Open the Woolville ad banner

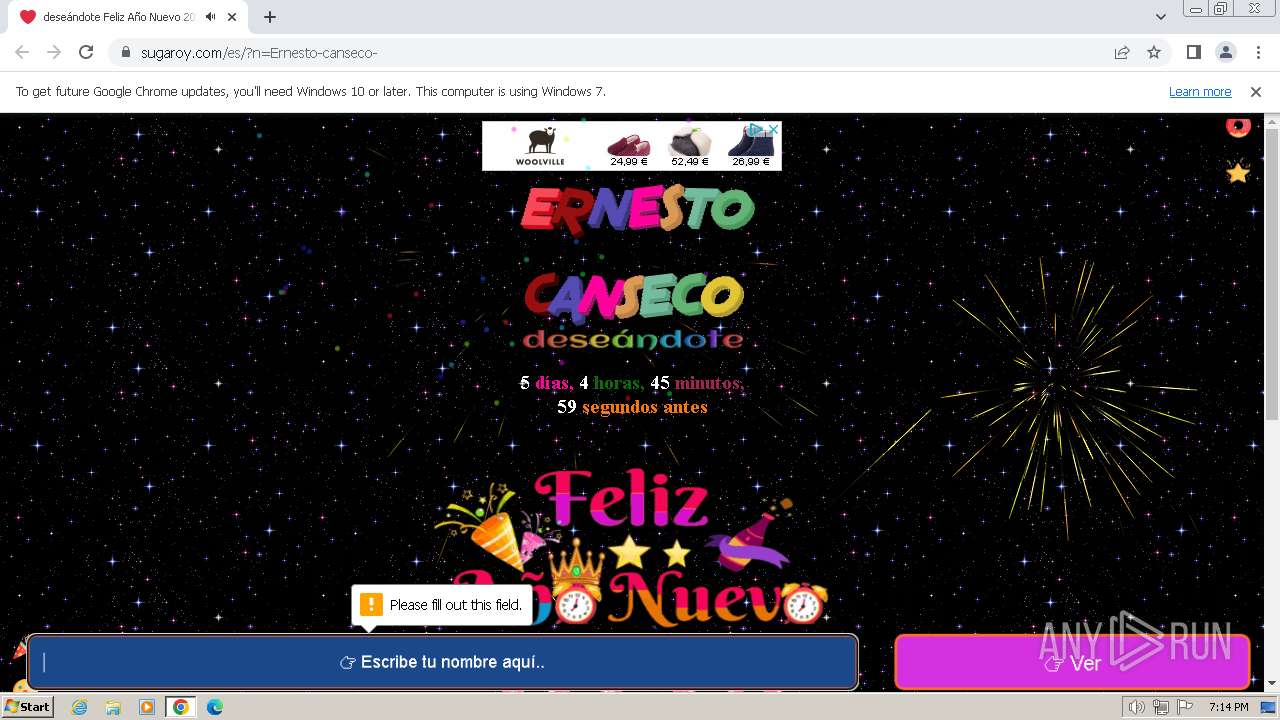(x=632, y=146)
